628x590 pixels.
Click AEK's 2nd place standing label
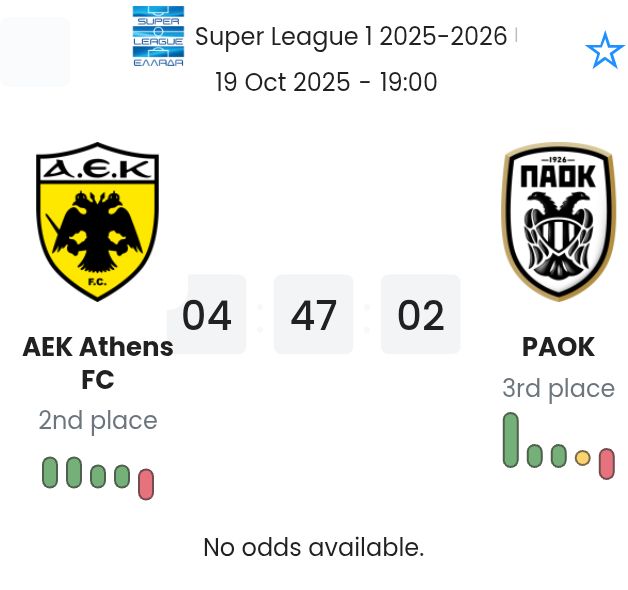pos(98,420)
